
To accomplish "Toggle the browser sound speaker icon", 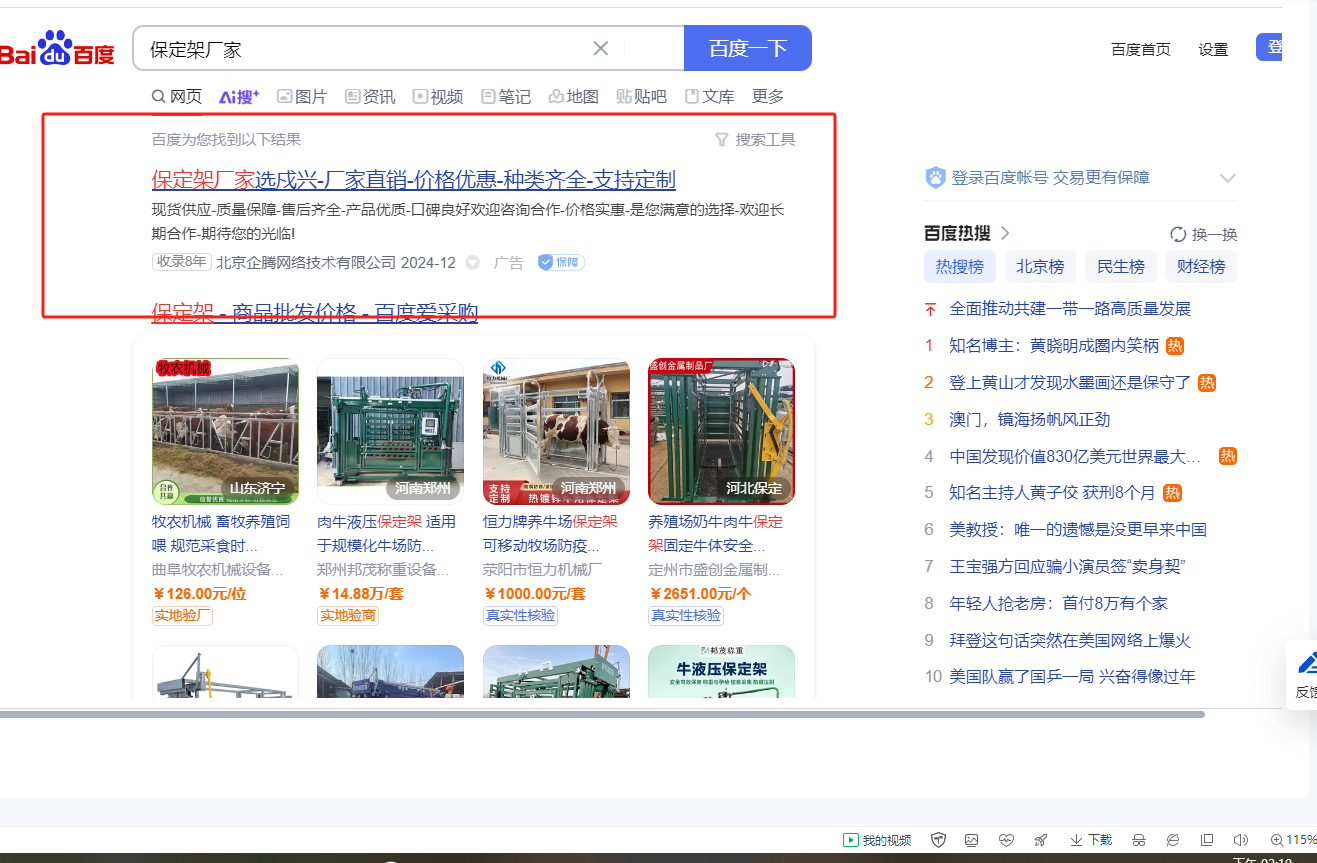I will [1241, 840].
